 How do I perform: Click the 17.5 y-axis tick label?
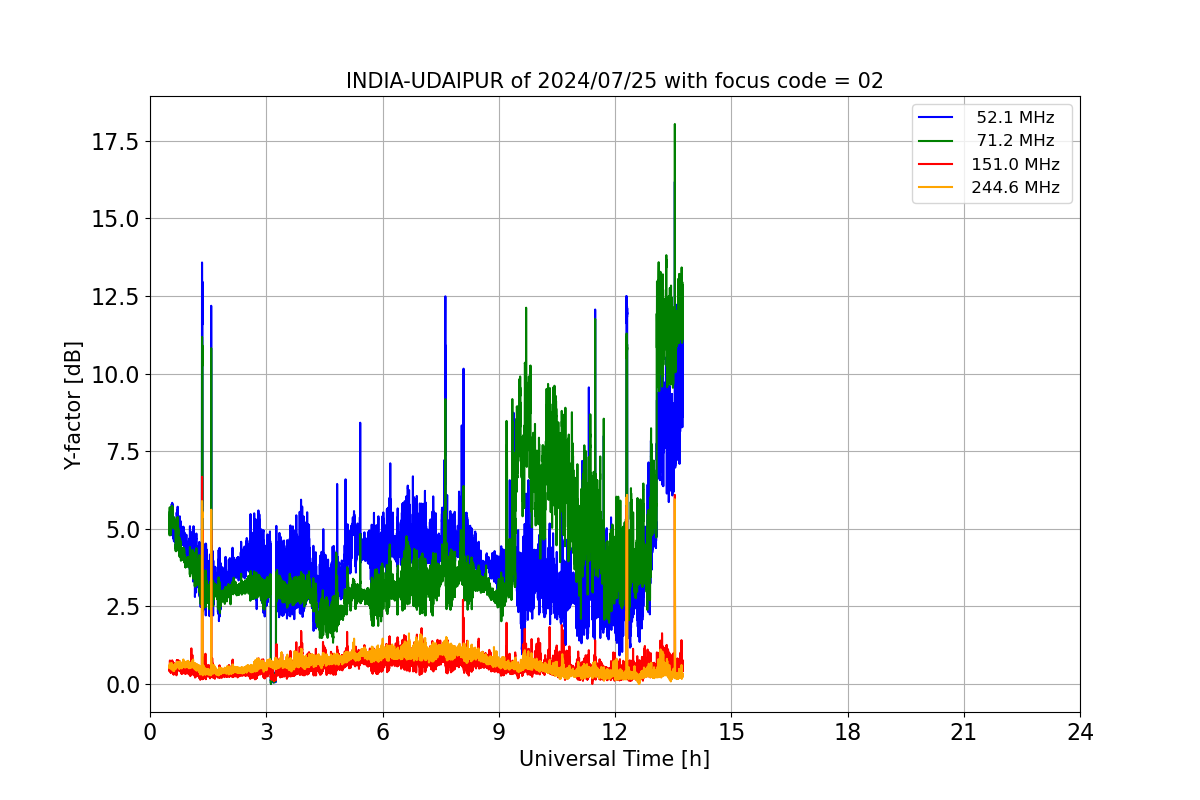114,141
